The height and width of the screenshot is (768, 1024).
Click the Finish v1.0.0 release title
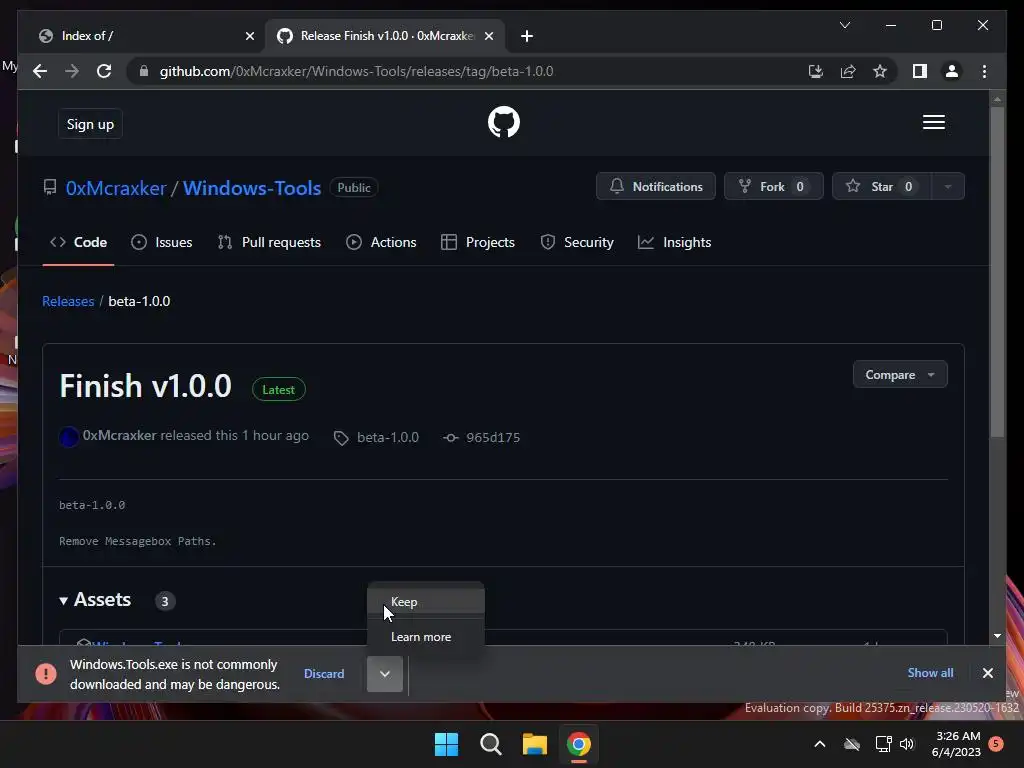tap(146, 386)
